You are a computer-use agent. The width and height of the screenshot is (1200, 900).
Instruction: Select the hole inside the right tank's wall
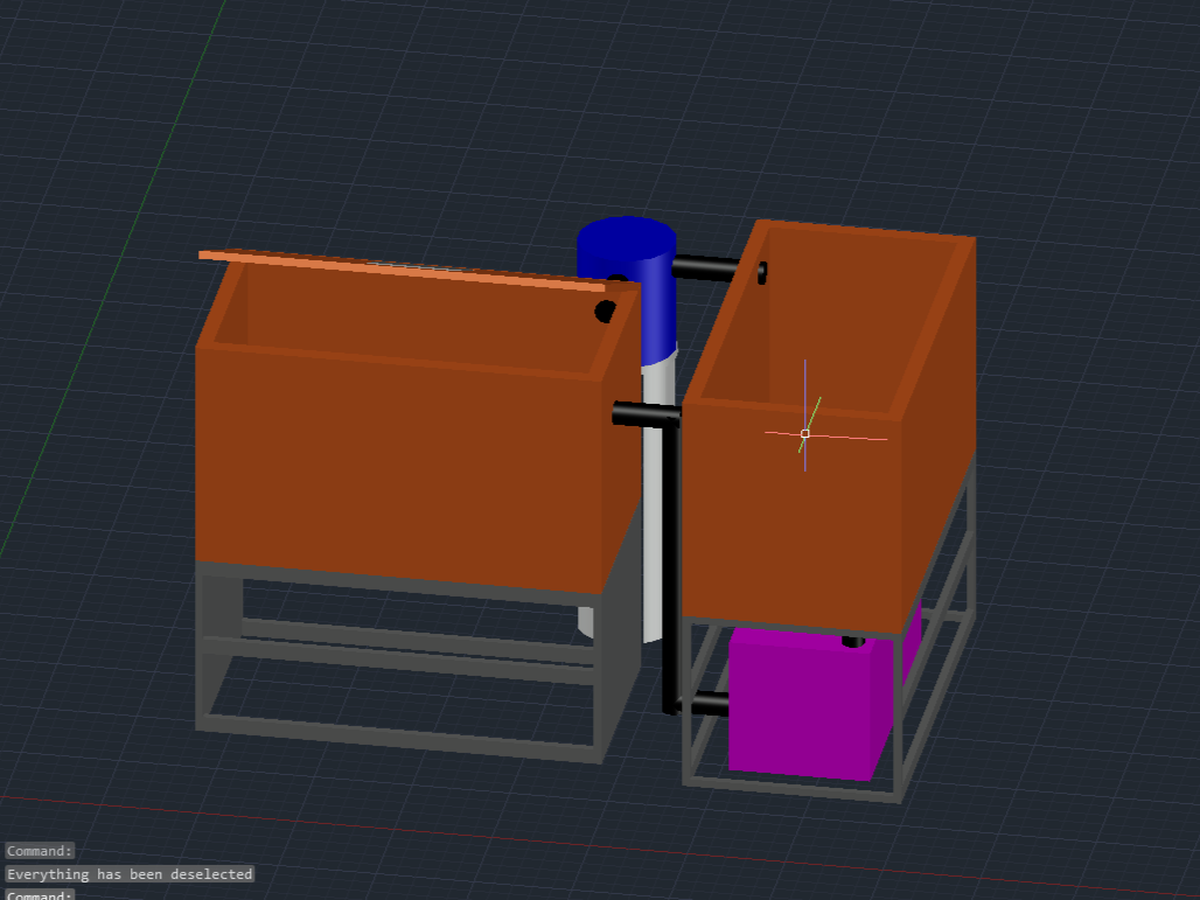tap(762, 272)
